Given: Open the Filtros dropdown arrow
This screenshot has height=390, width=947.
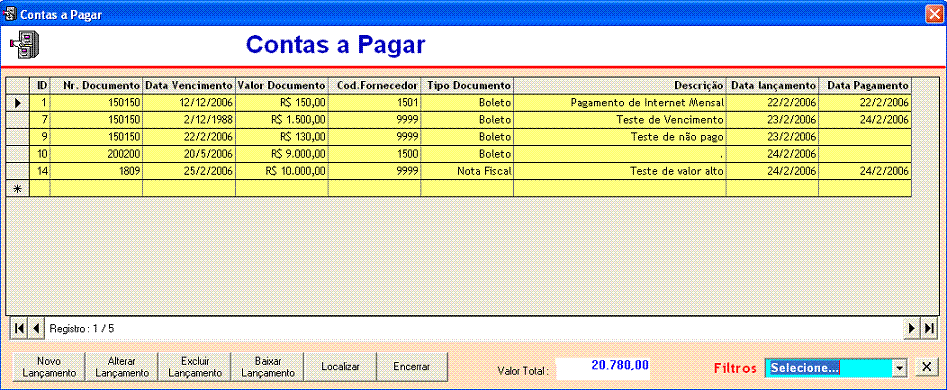Looking at the screenshot, I should 900,368.
